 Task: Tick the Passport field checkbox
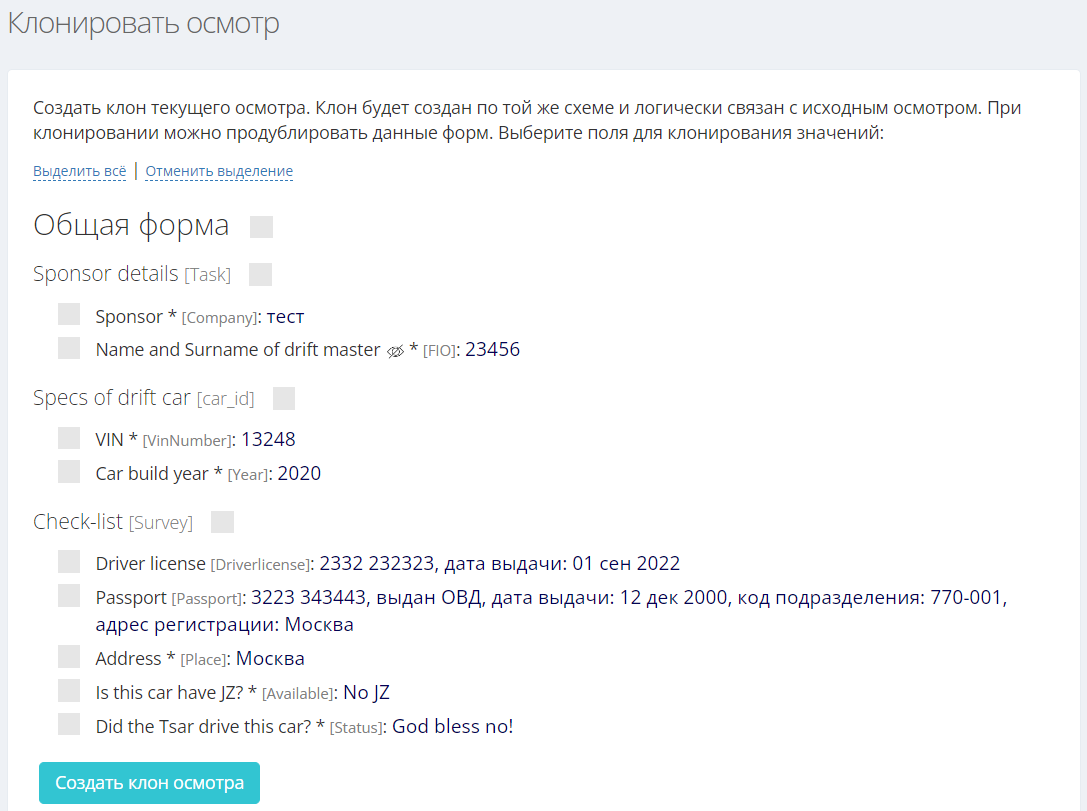(69, 596)
